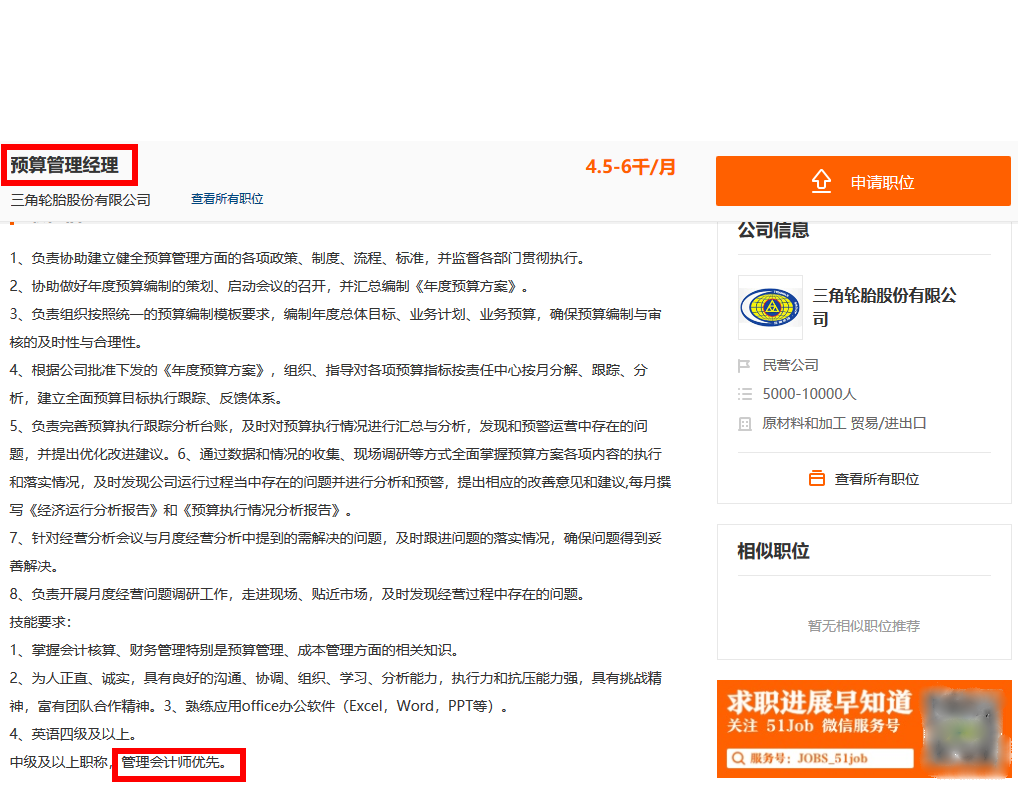Click the upload icon on 申请职位 button
Image resolution: width=1018 pixels, height=785 pixels.
pos(821,181)
